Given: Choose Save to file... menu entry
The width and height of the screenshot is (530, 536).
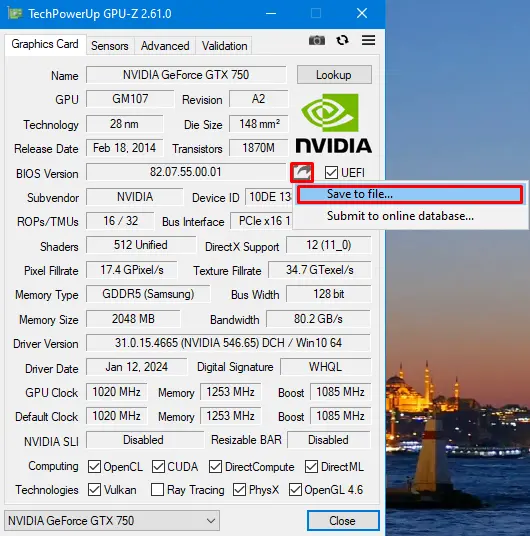Looking at the screenshot, I should [410, 194].
